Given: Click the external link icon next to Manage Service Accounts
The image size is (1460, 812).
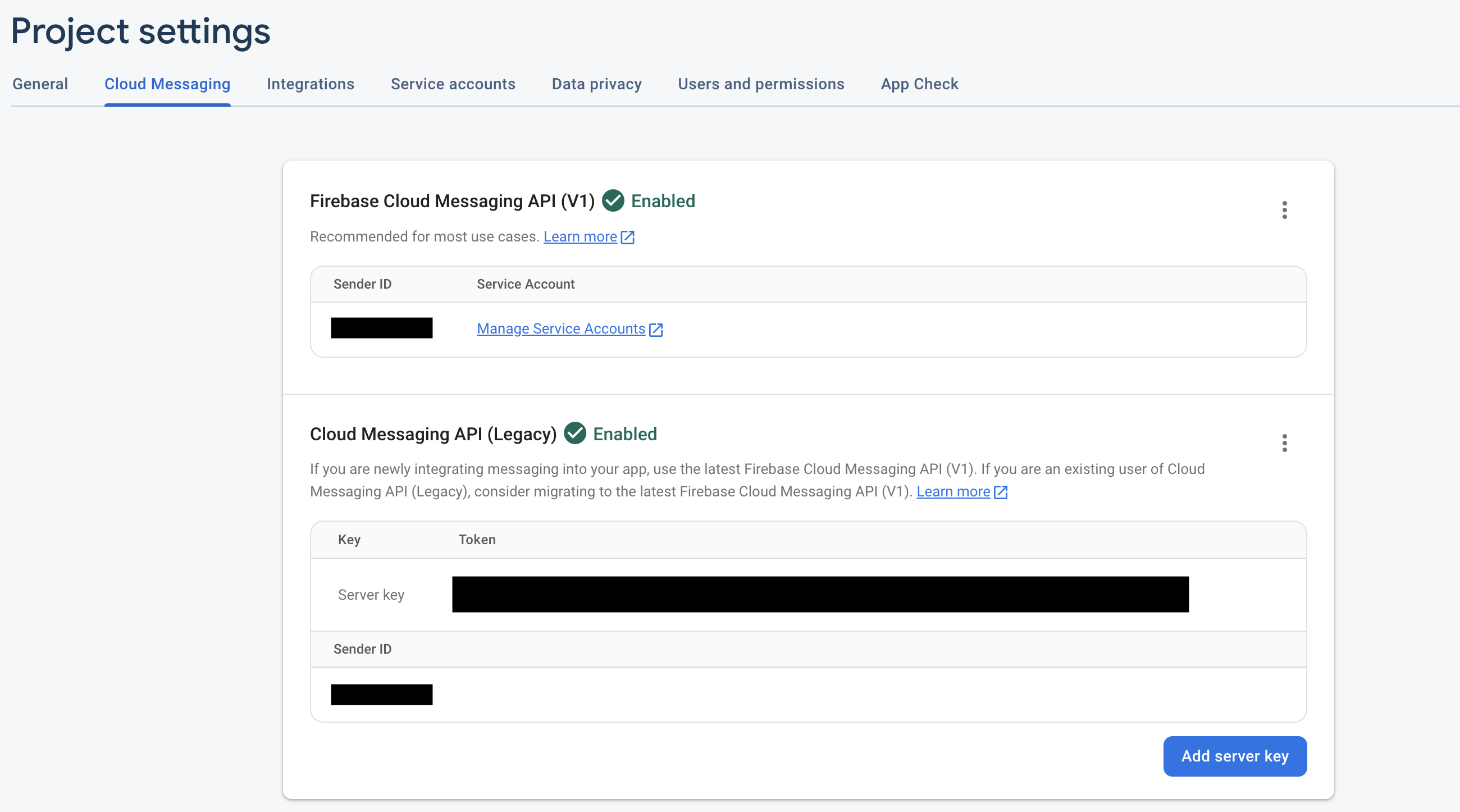Looking at the screenshot, I should coord(656,329).
